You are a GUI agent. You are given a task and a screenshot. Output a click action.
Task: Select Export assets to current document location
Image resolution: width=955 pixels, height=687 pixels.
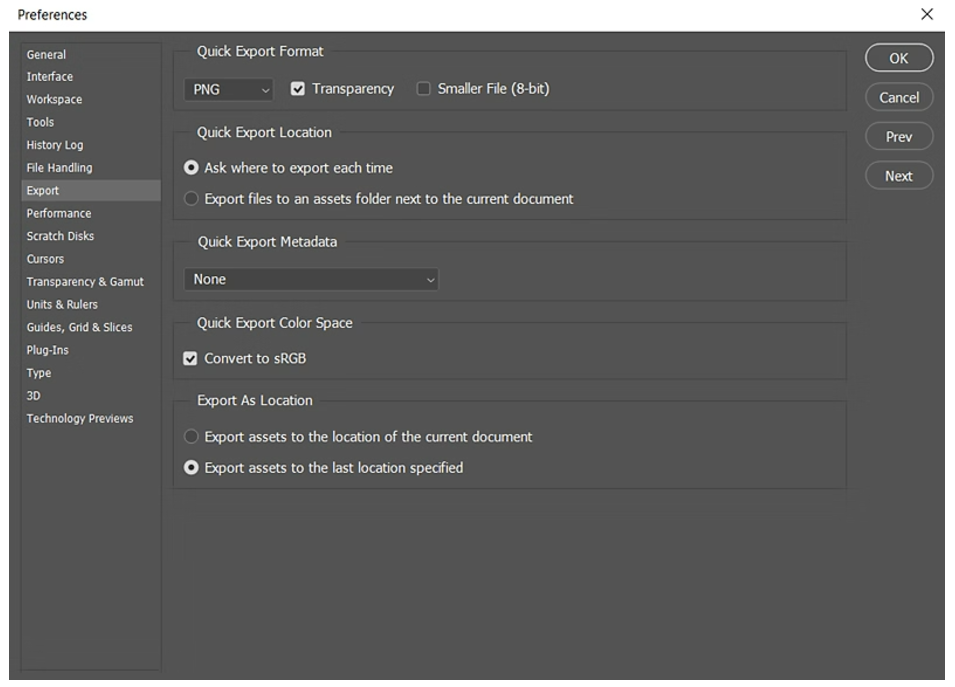point(191,437)
